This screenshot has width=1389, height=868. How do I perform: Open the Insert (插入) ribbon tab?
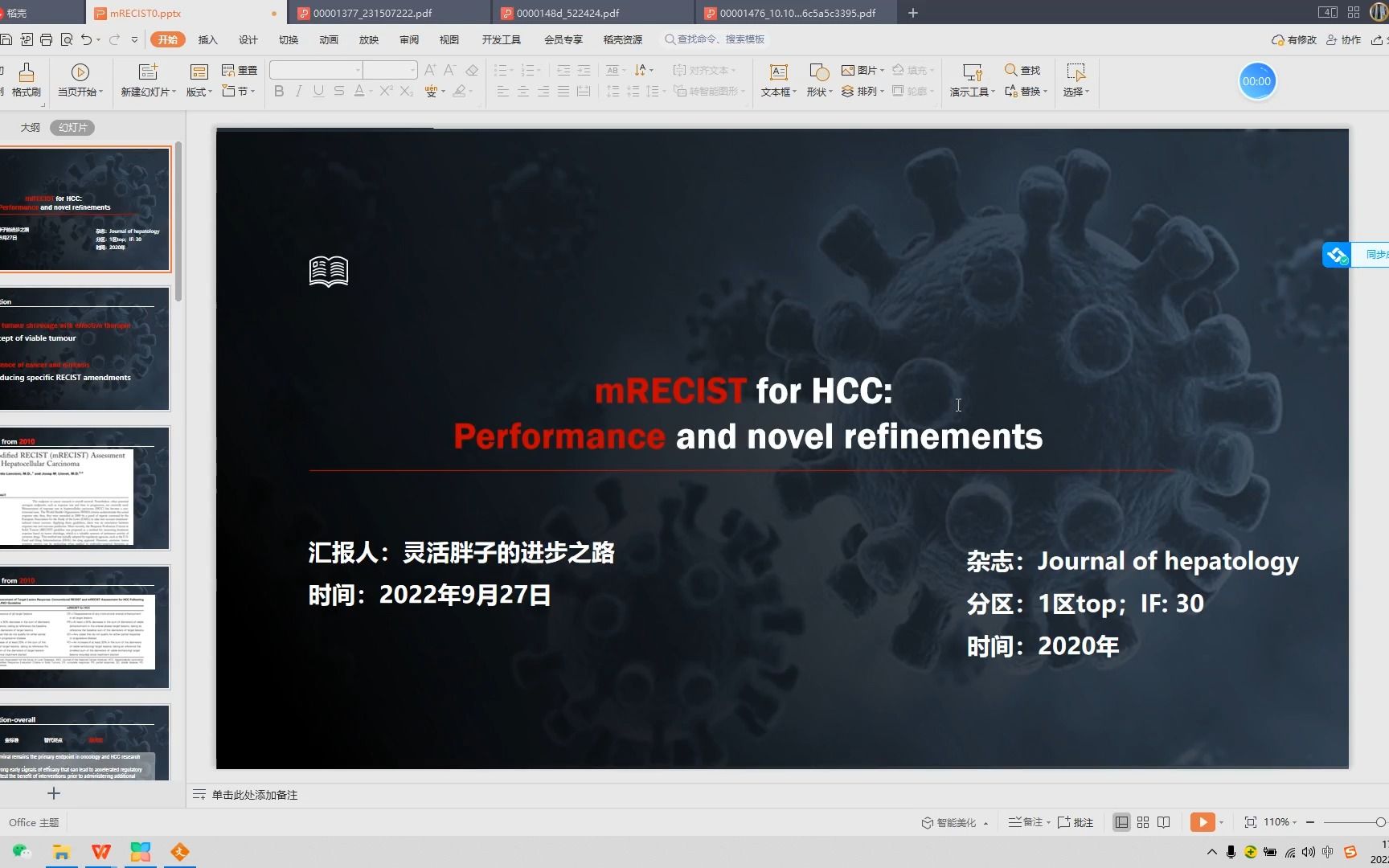tap(208, 39)
